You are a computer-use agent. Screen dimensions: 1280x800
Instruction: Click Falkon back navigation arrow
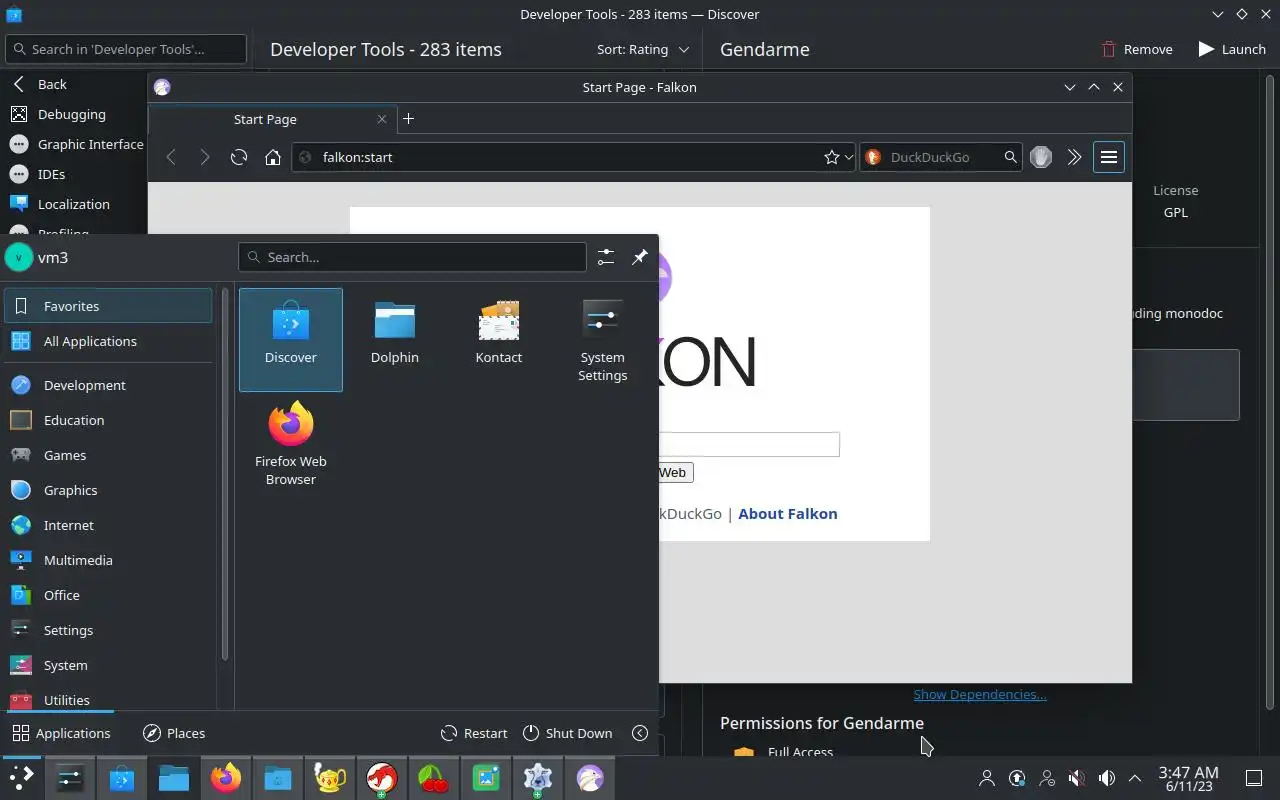(x=171, y=157)
